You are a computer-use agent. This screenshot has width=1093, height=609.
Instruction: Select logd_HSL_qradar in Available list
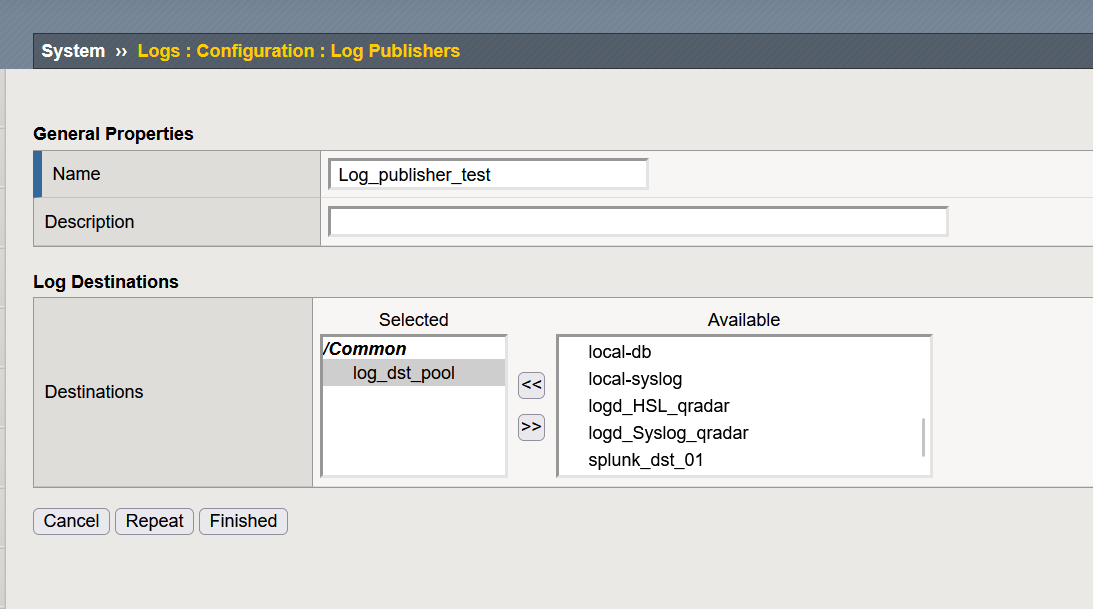[659, 406]
